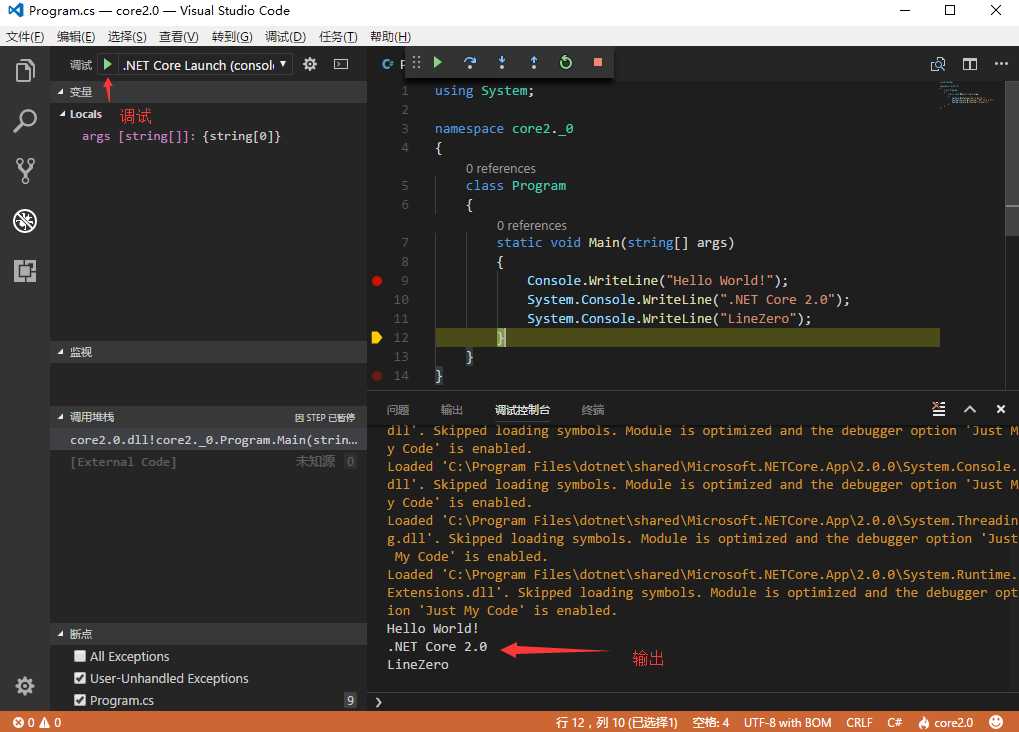Open the Extensions view
Image resolution: width=1019 pixels, height=732 pixels.
(x=25, y=270)
